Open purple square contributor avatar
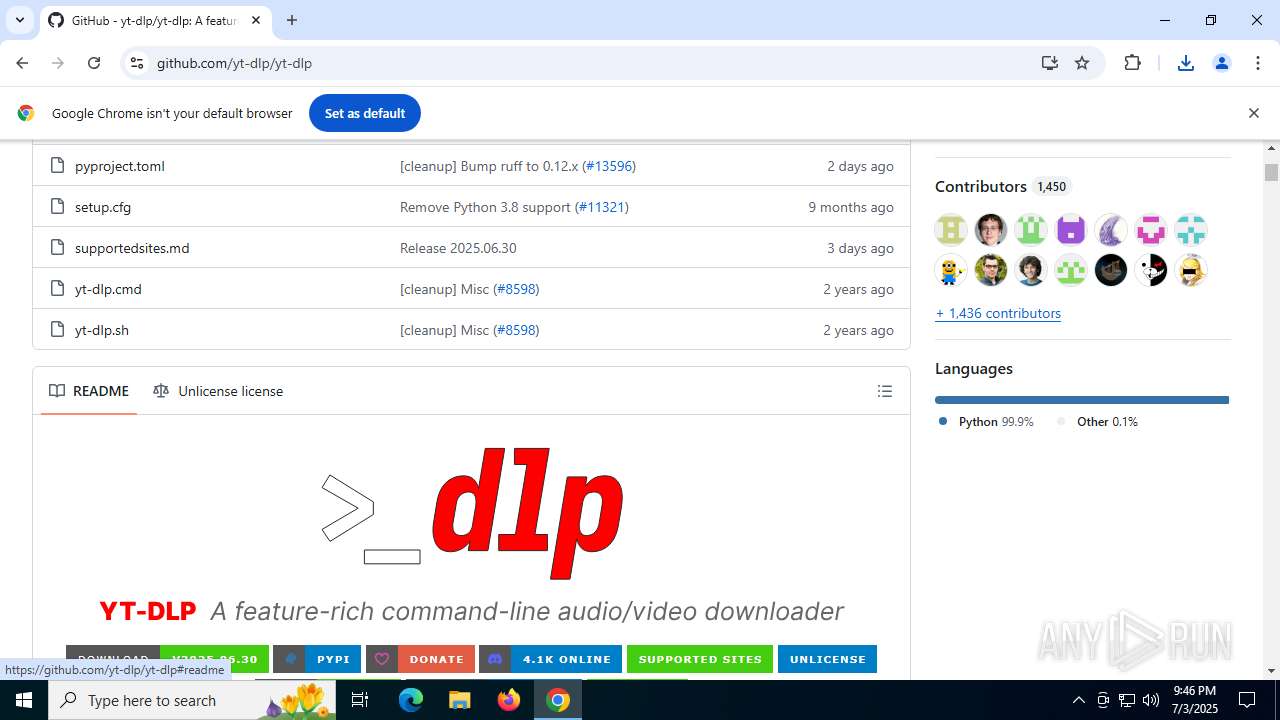This screenshot has width=1280, height=720. click(x=1071, y=230)
